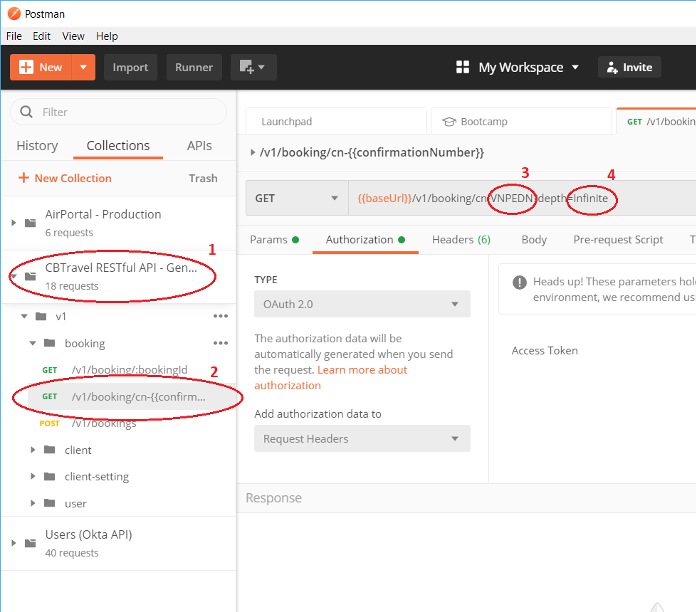Open the Runner
Screen dimensions: 696x612
194,67
